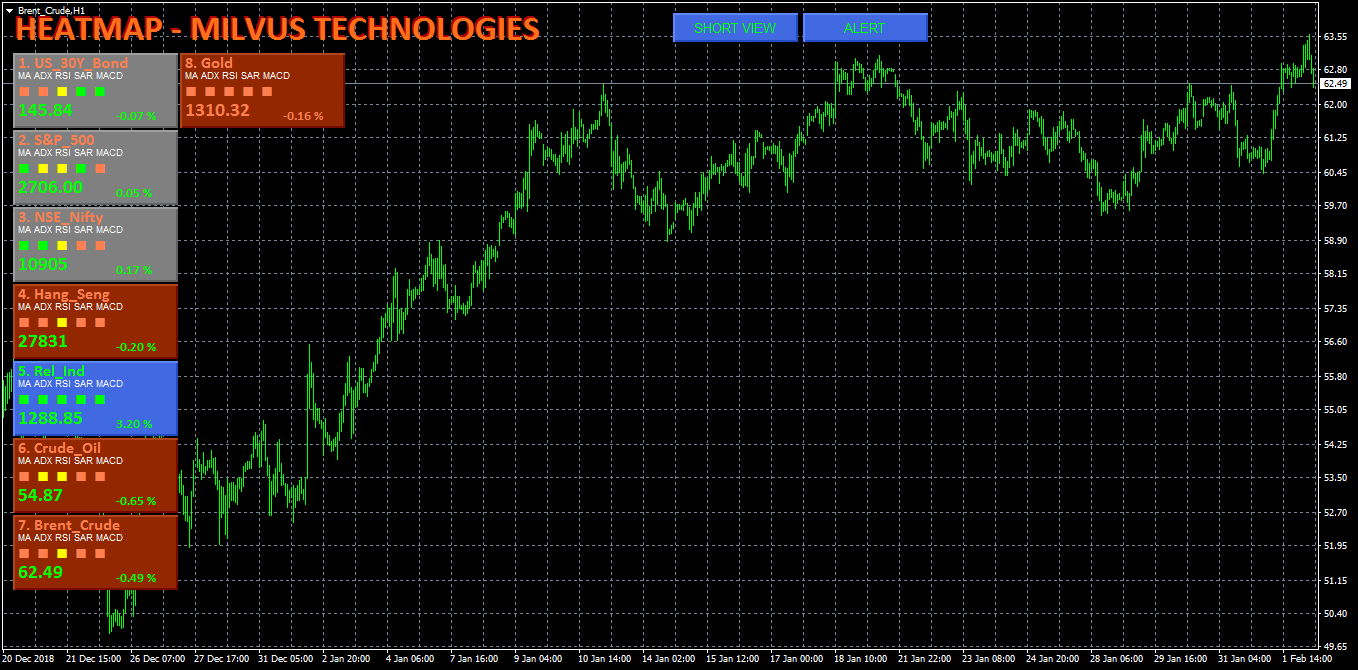
Task: Select the ADX square on the Gold card
Action: [x=209, y=92]
